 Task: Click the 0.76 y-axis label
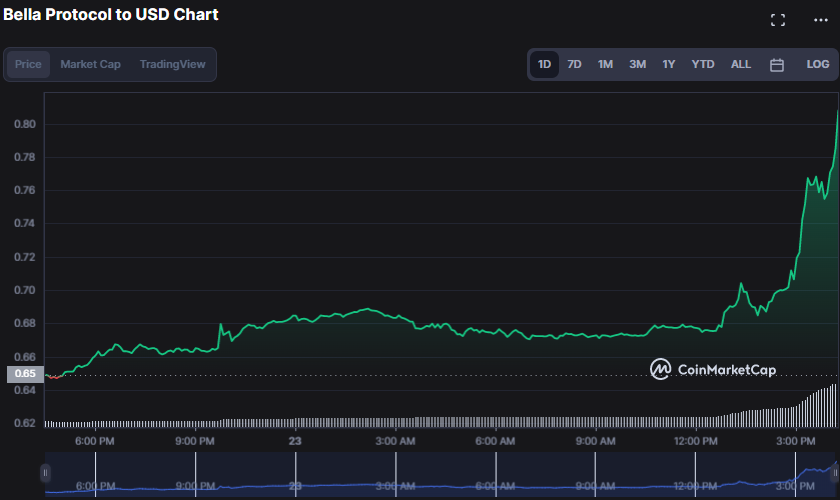[x=25, y=190]
